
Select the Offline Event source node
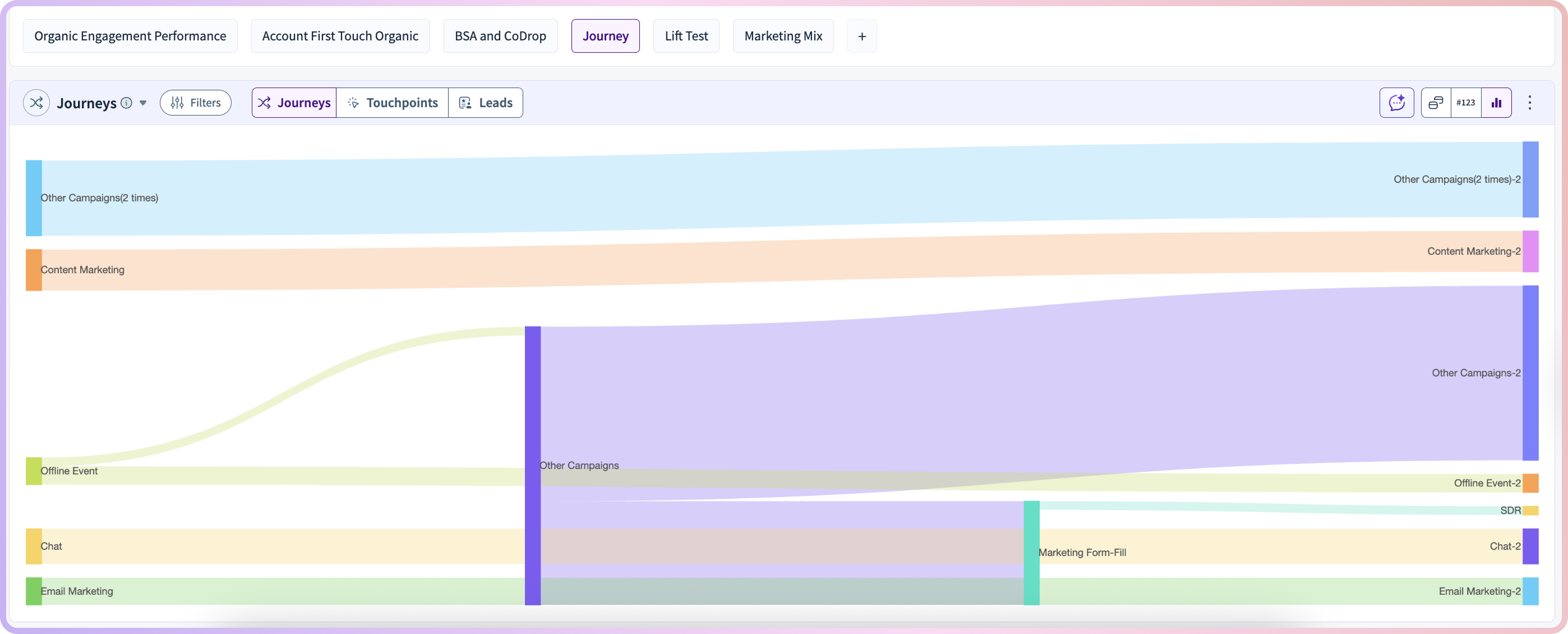pyautogui.click(x=34, y=471)
